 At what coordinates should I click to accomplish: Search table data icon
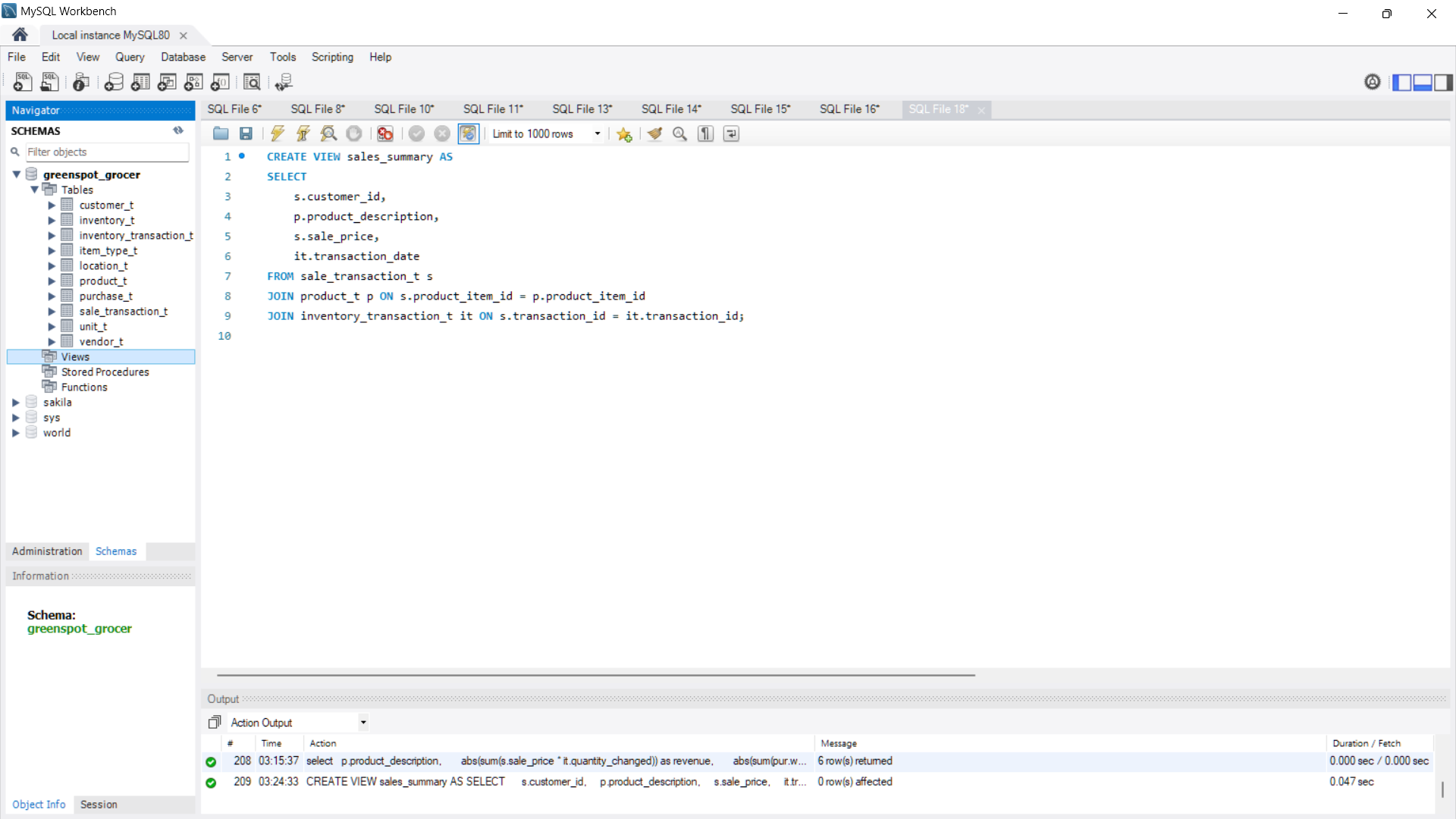point(252,82)
